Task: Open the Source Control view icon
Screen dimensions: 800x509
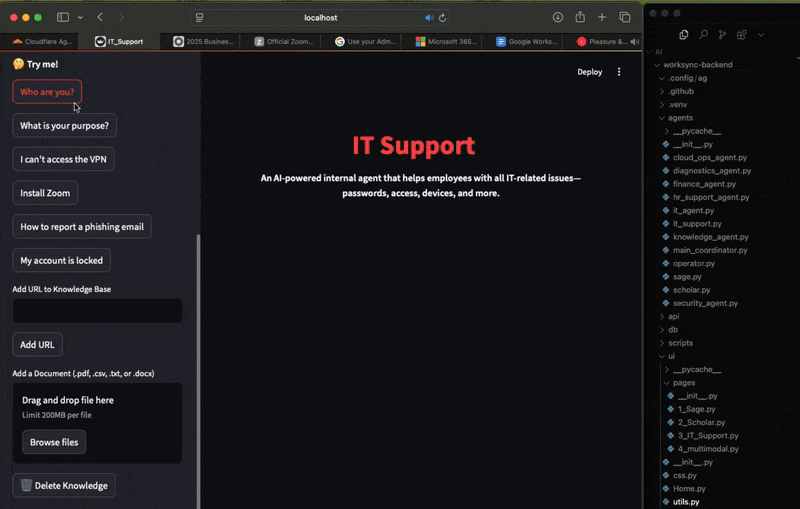Action: coord(723,34)
